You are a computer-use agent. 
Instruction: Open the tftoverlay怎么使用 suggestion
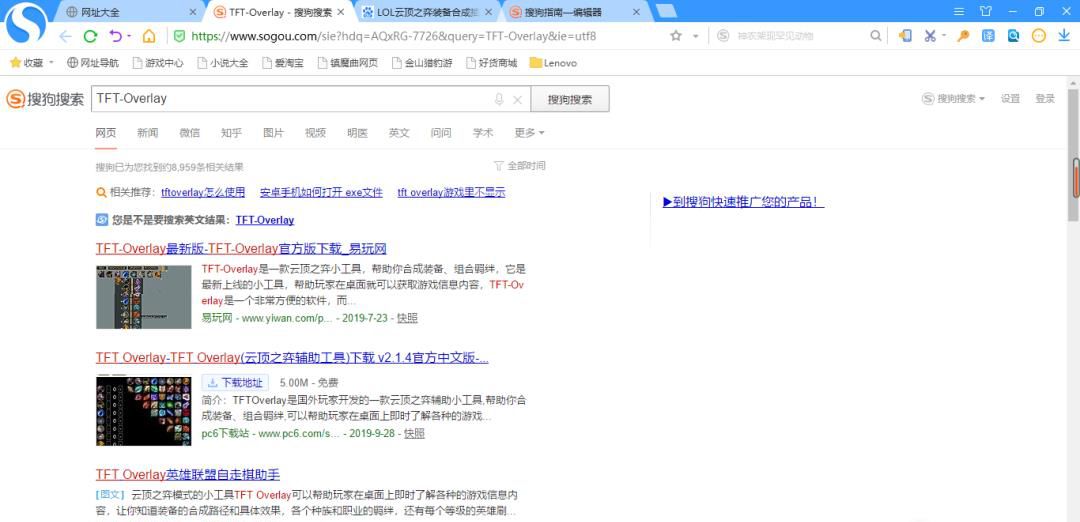click(203, 193)
